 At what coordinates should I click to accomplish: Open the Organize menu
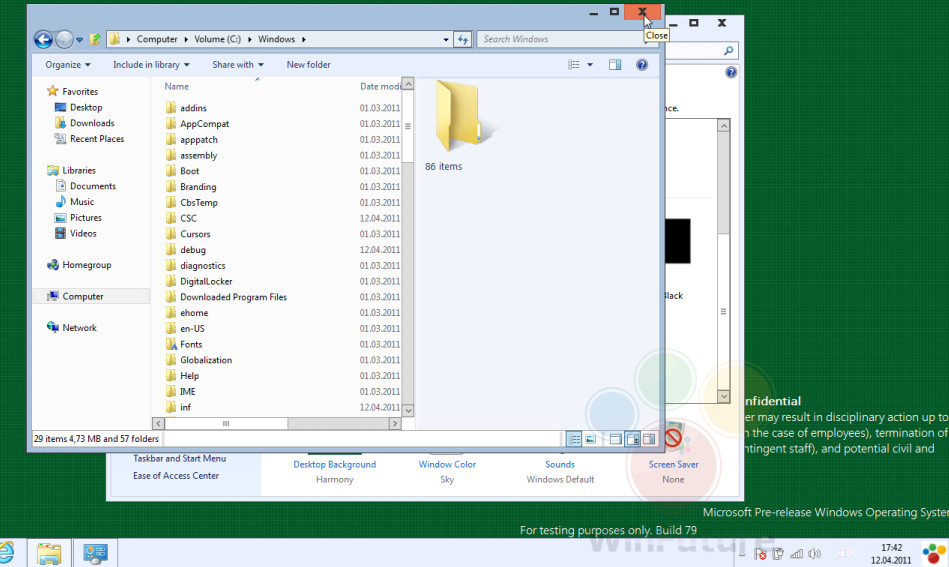pos(68,65)
